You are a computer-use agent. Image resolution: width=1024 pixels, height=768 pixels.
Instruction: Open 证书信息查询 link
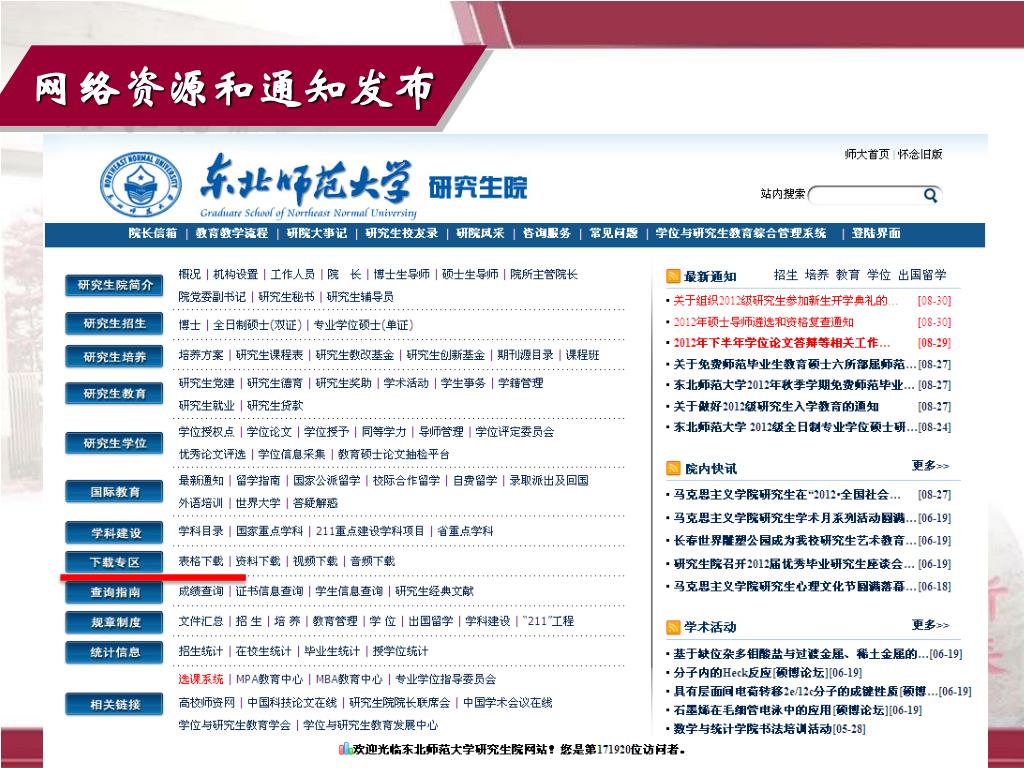[270, 591]
